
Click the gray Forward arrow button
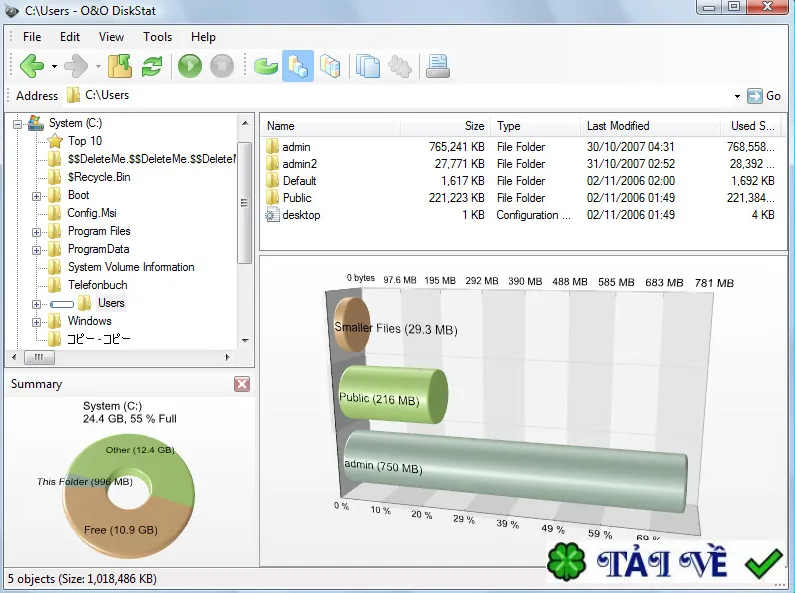[76, 66]
